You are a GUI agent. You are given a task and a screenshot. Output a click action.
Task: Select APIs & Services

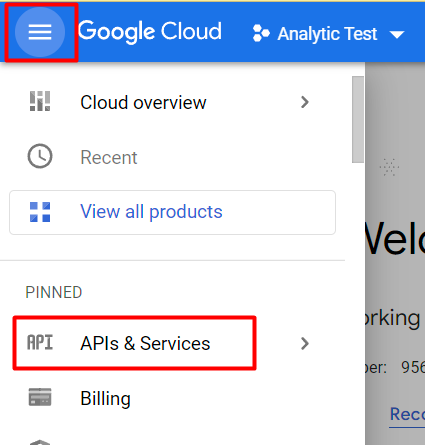click(x=145, y=343)
